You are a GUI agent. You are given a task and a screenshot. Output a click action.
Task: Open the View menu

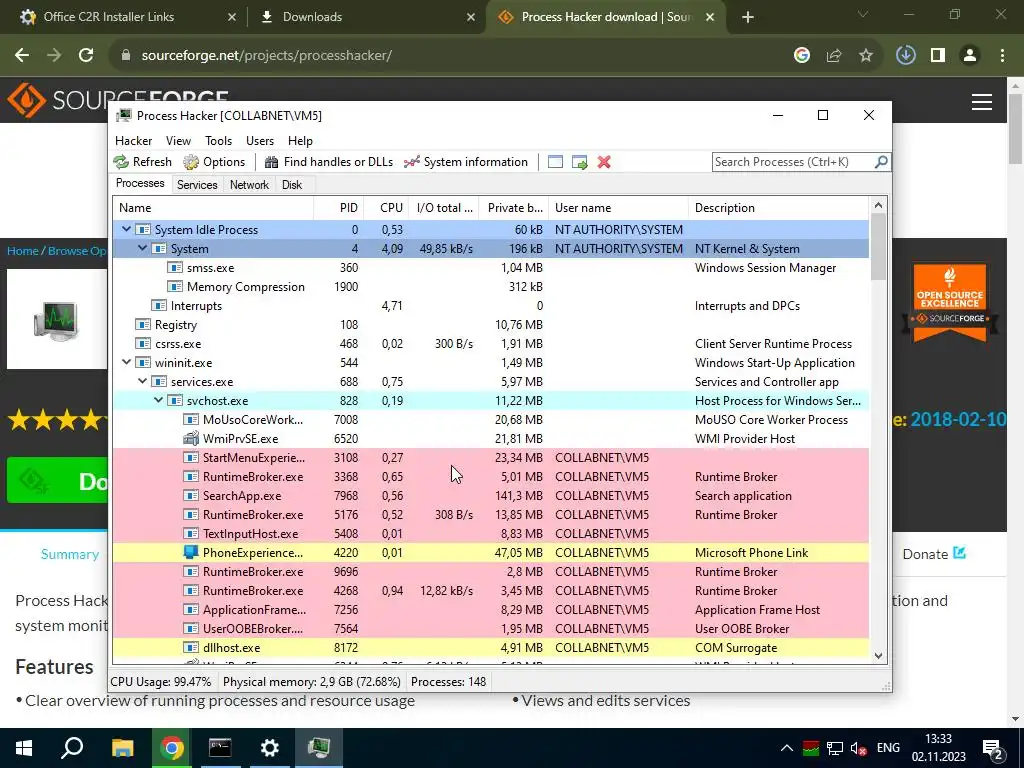coord(178,140)
